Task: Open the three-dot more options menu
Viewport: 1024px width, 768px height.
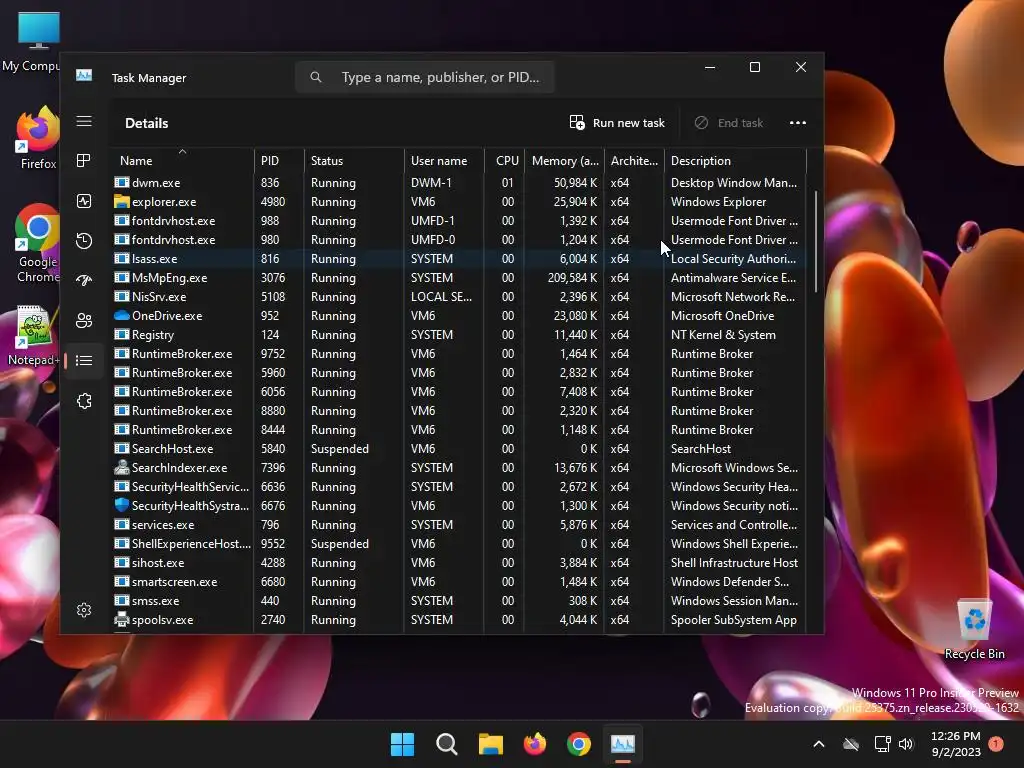Action: pos(797,123)
